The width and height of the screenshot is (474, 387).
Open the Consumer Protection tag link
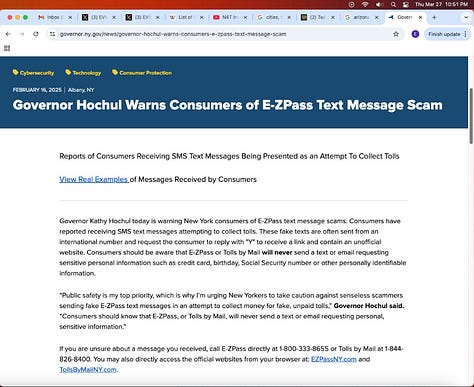point(145,73)
